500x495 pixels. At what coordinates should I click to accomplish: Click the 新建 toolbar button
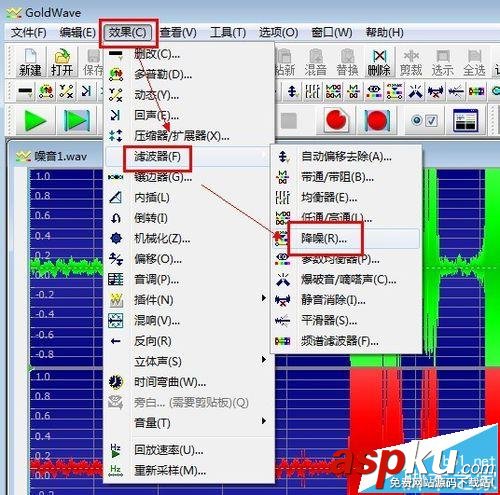[x=30, y=62]
